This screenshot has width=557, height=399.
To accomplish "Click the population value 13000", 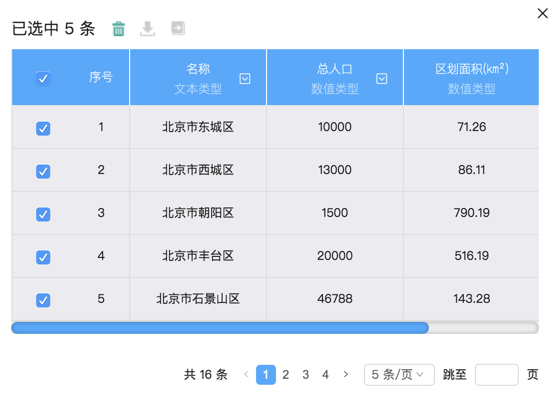I will (x=335, y=170).
